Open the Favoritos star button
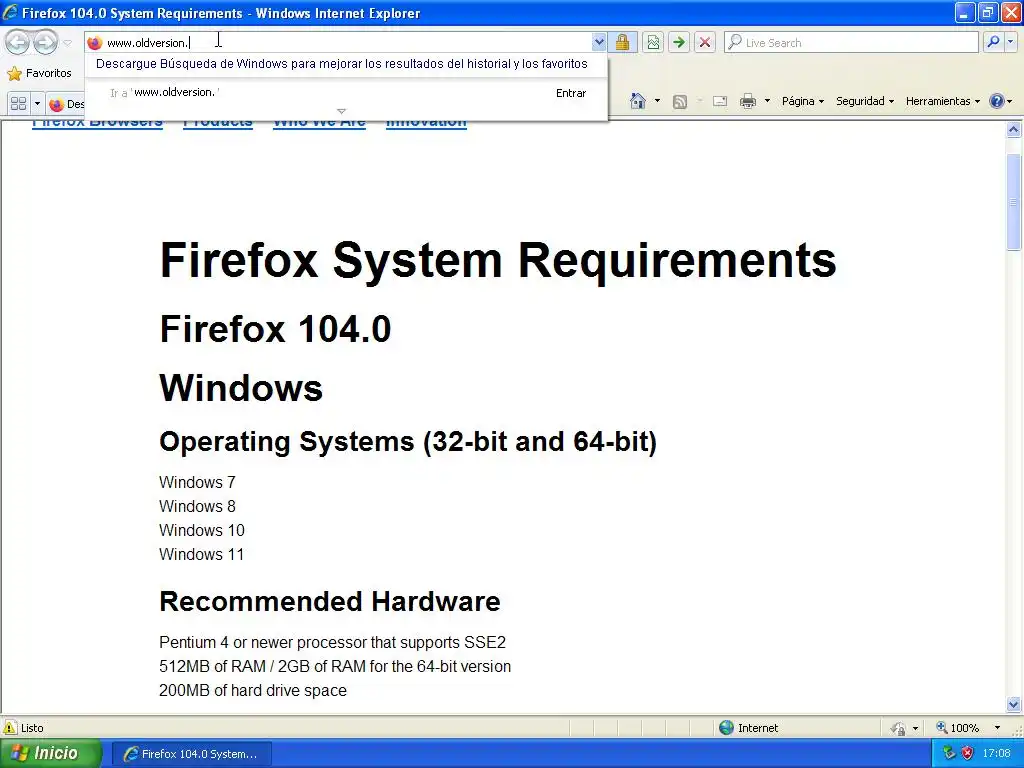Viewport: 1024px width, 768px height. click(39, 73)
